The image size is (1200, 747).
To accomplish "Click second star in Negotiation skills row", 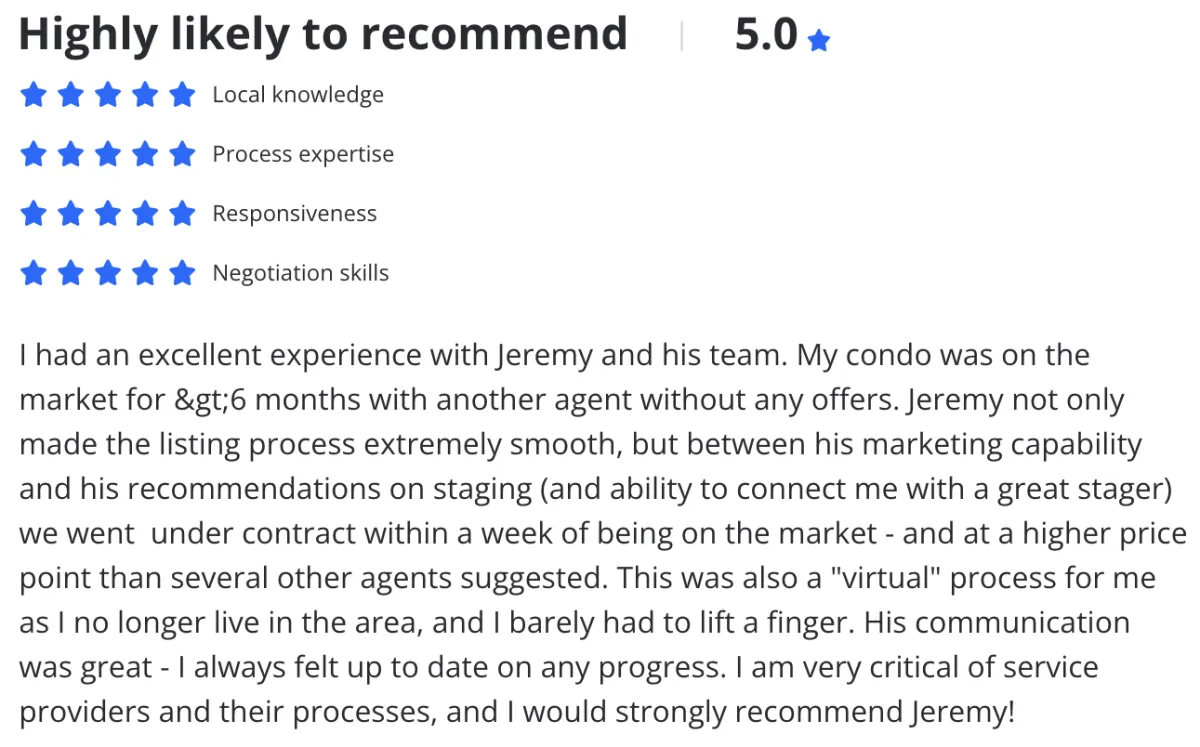I will 71,272.
